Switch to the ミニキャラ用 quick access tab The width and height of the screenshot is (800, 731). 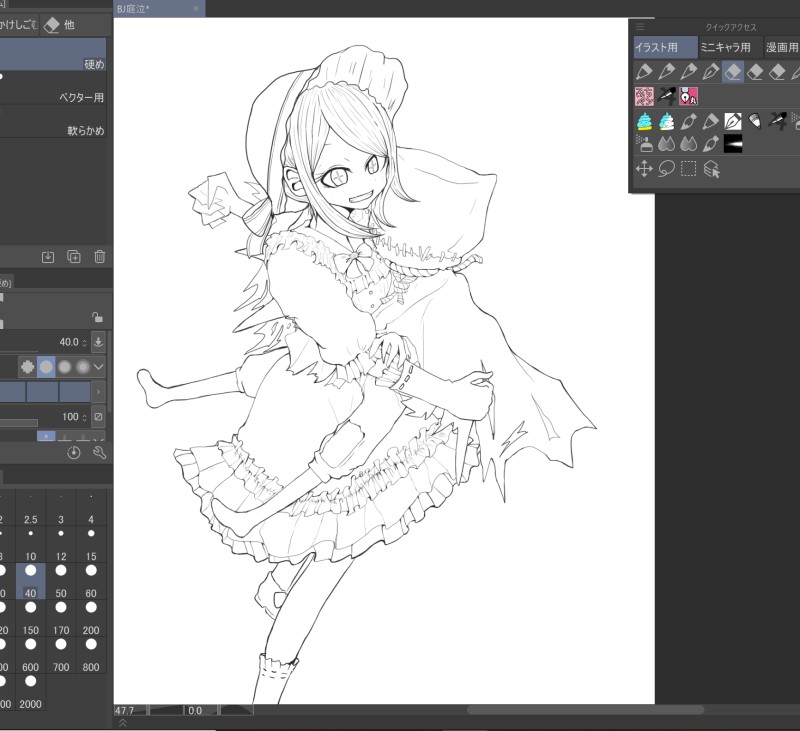coord(730,47)
